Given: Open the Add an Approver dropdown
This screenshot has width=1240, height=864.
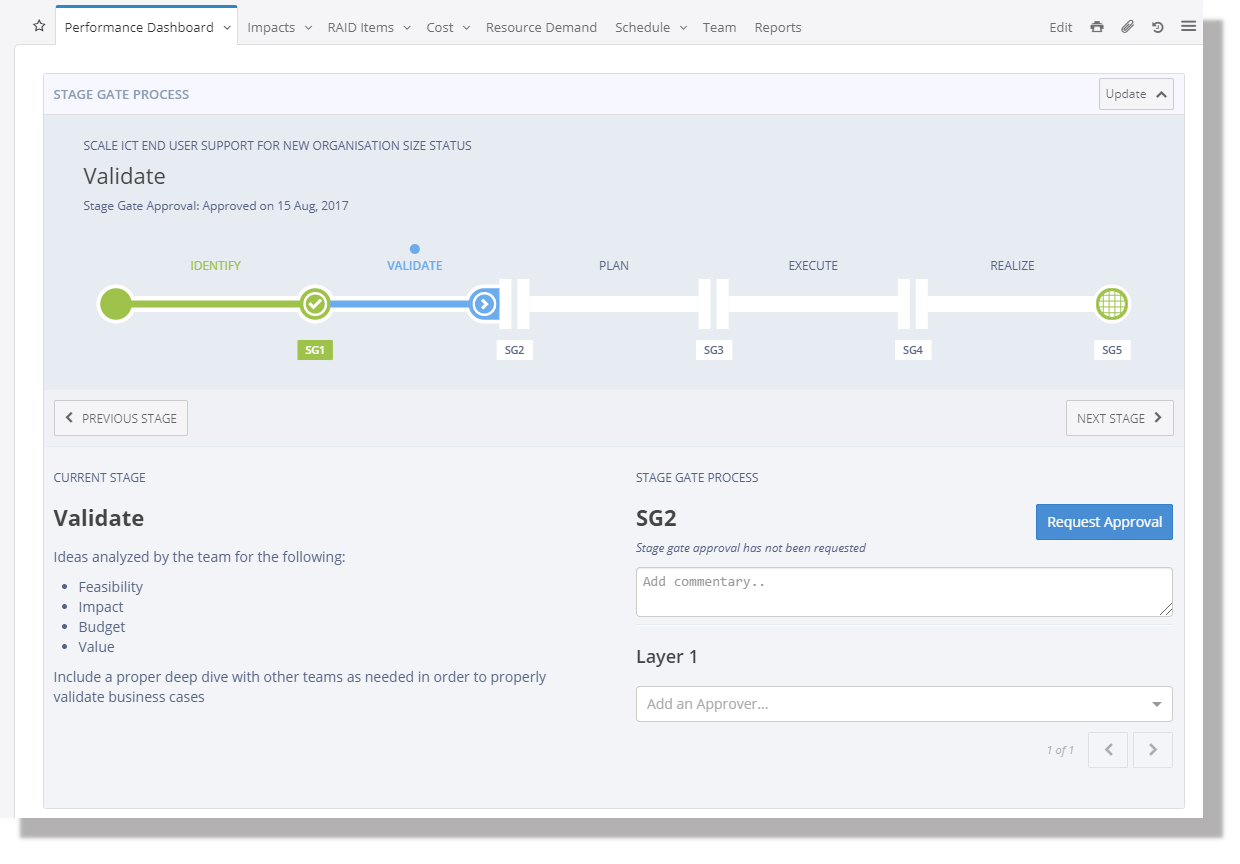Looking at the screenshot, I should pyautogui.click(x=903, y=704).
